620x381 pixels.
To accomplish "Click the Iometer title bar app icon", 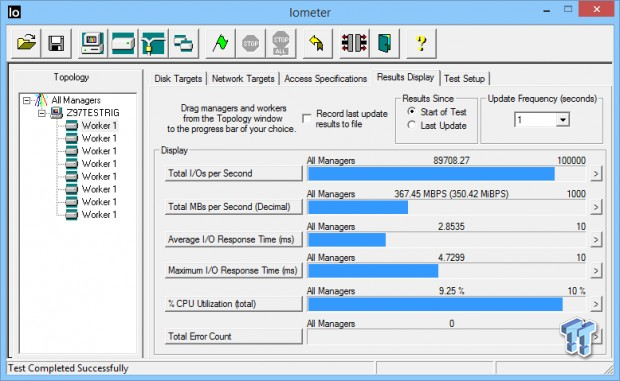I will tap(14, 12).
